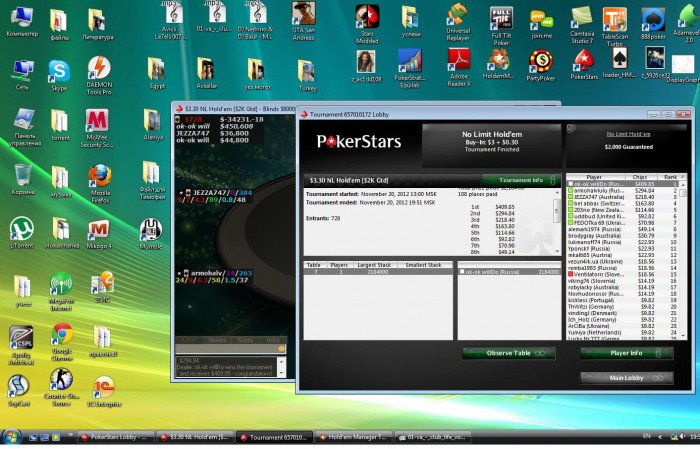Open the Info tab in the poker table
The image size is (700, 449).
(x=272, y=340)
